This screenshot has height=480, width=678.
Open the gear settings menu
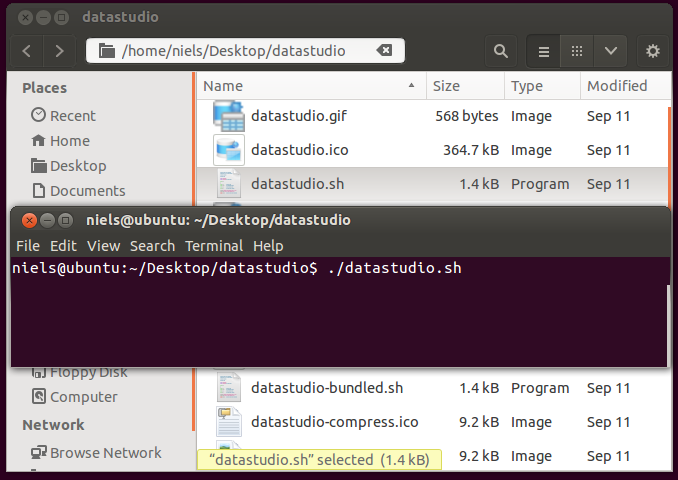[x=653, y=51]
